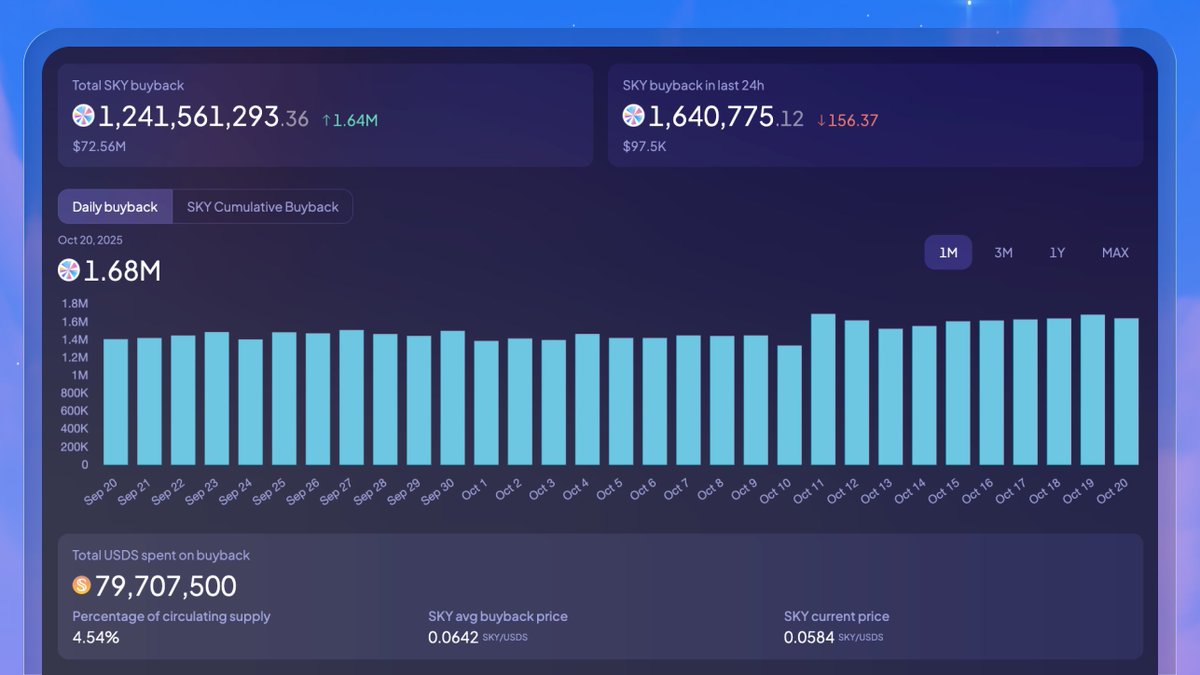This screenshot has width=1200, height=675.
Task: Click the Total SKY buyback card
Action: coord(326,115)
